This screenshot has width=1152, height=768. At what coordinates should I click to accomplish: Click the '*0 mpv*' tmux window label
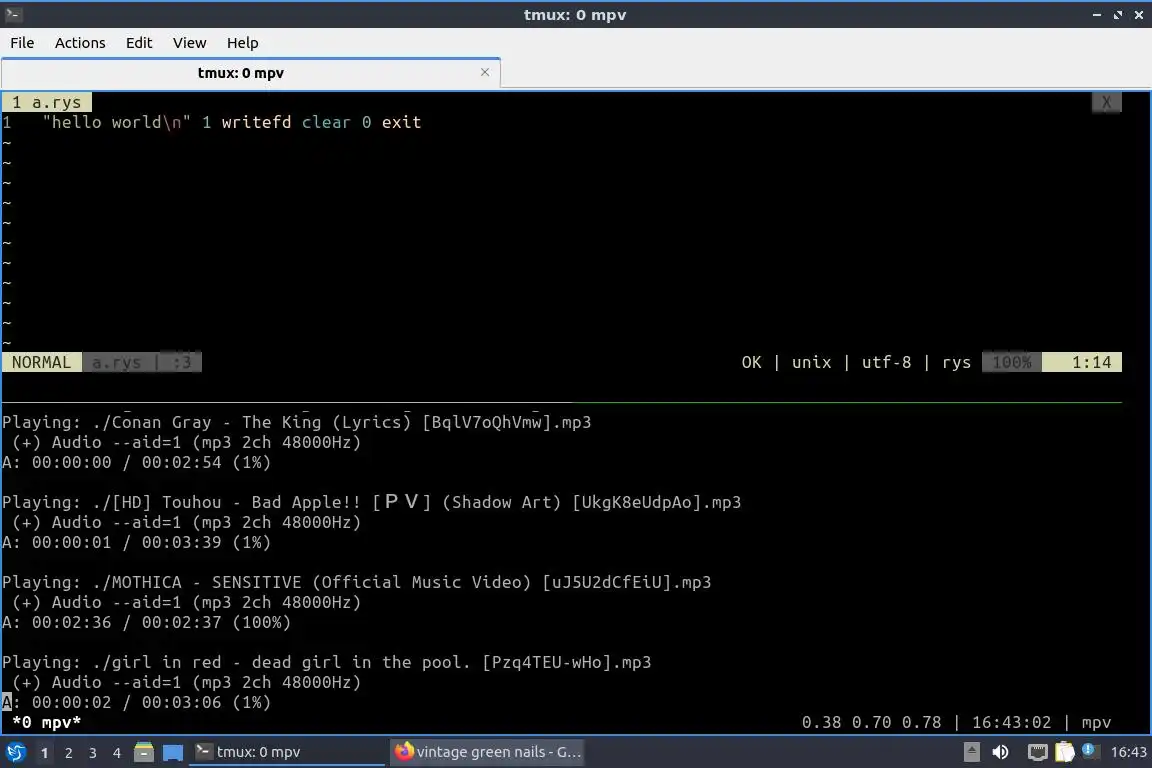point(46,722)
